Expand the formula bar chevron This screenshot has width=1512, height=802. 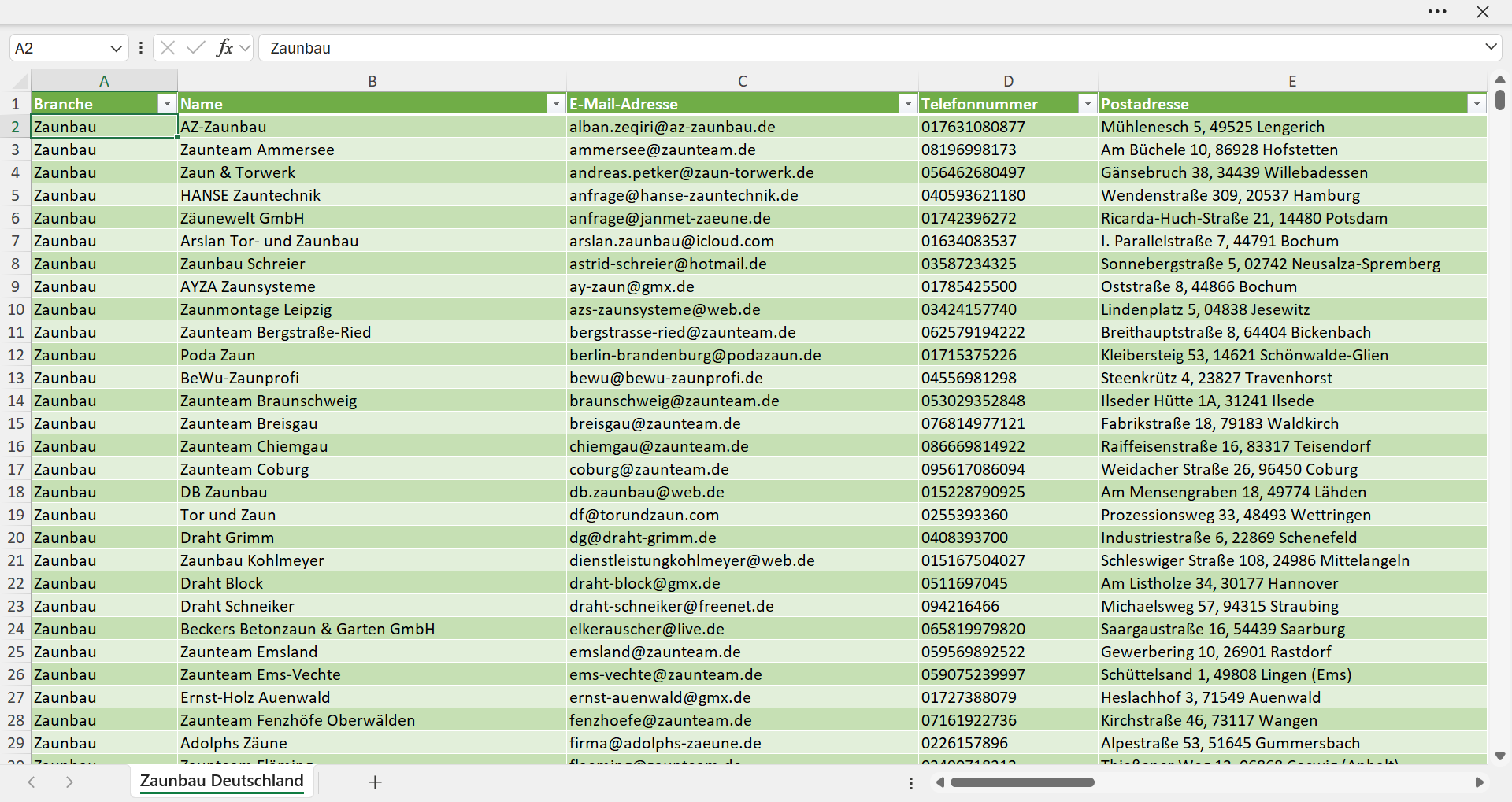tap(1491, 47)
